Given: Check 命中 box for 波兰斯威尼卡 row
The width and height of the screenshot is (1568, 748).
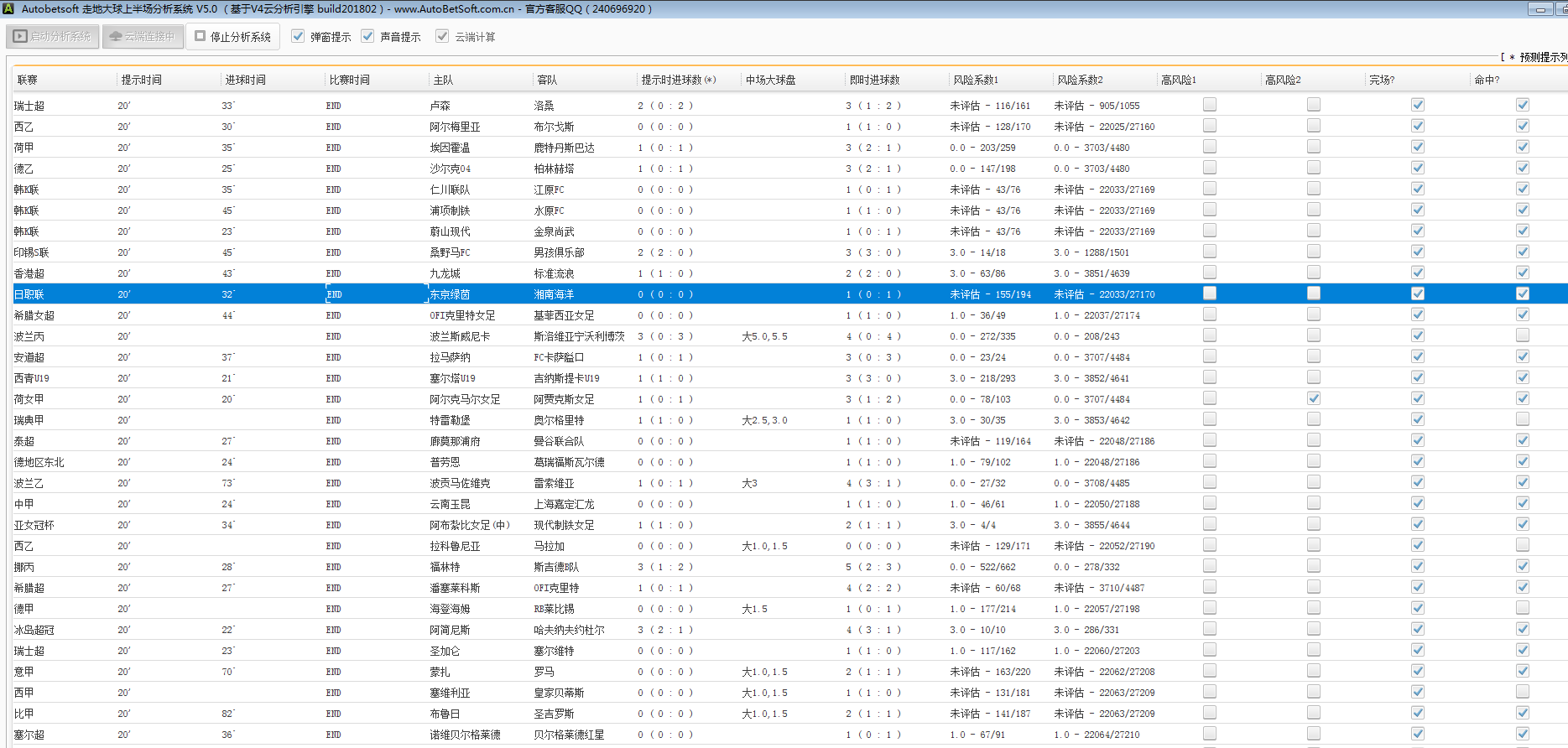Looking at the screenshot, I should tap(1522, 335).
